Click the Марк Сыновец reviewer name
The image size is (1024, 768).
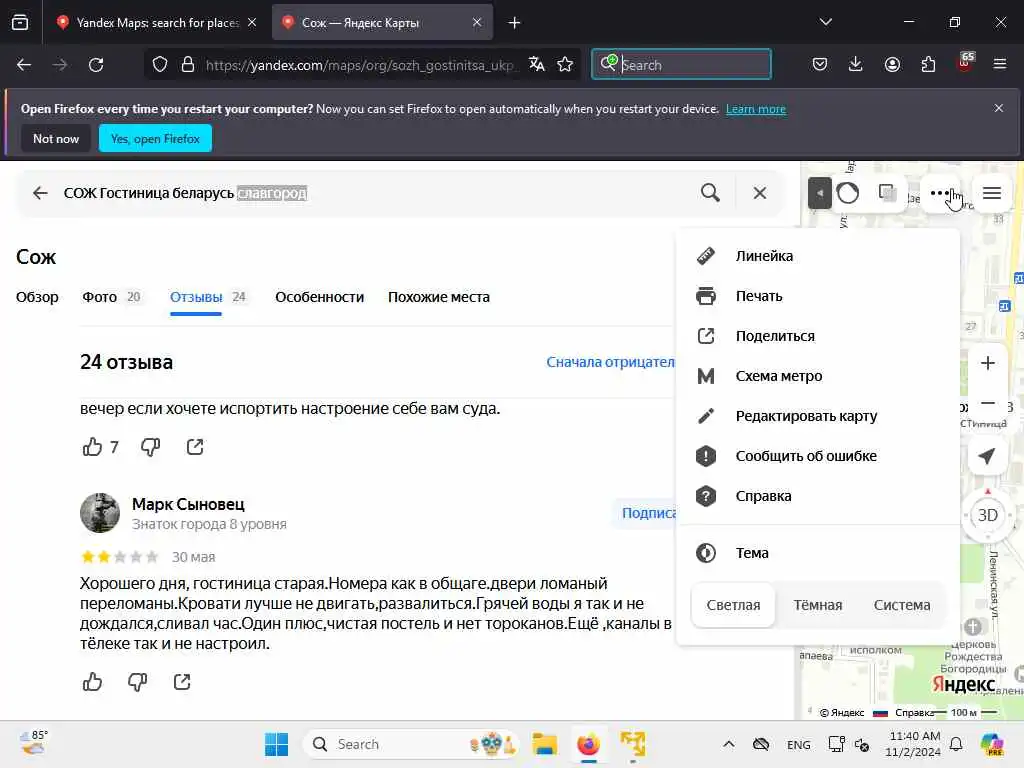[188, 504]
